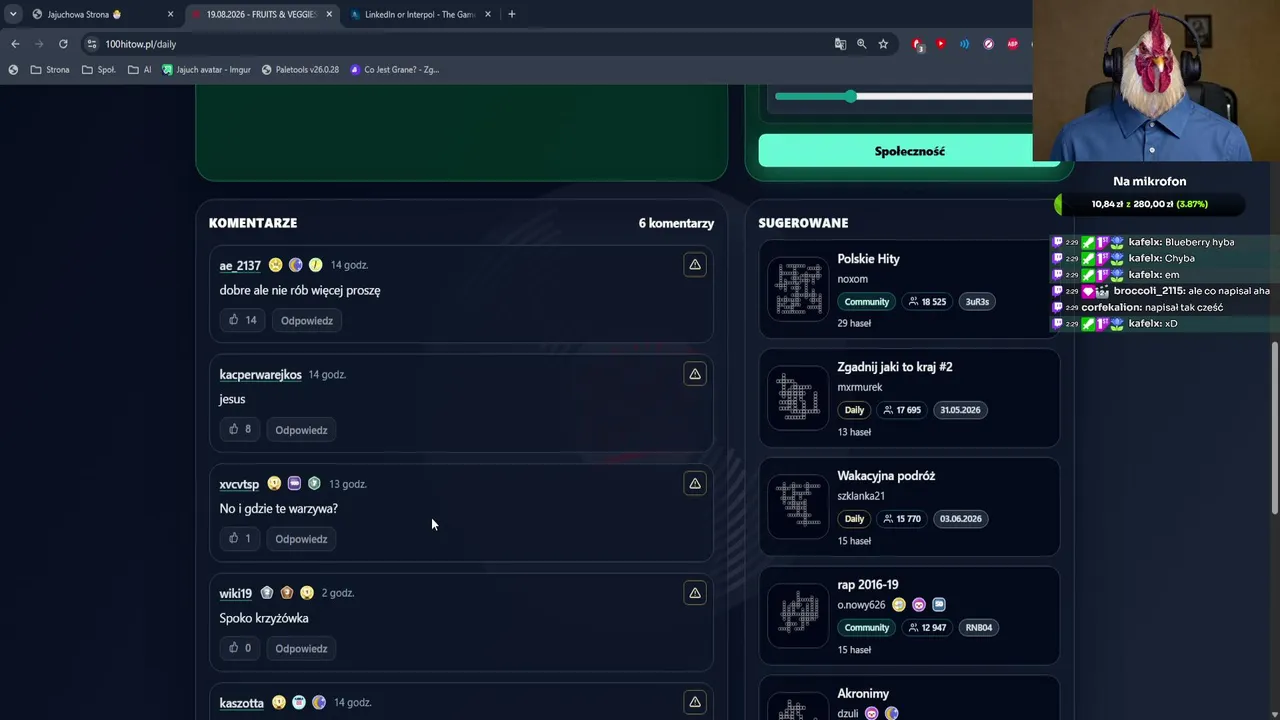The width and height of the screenshot is (1280, 720).
Task: Reply to ae_2137 with the Odpowiedz button
Action: pyautogui.click(x=307, y=321)
